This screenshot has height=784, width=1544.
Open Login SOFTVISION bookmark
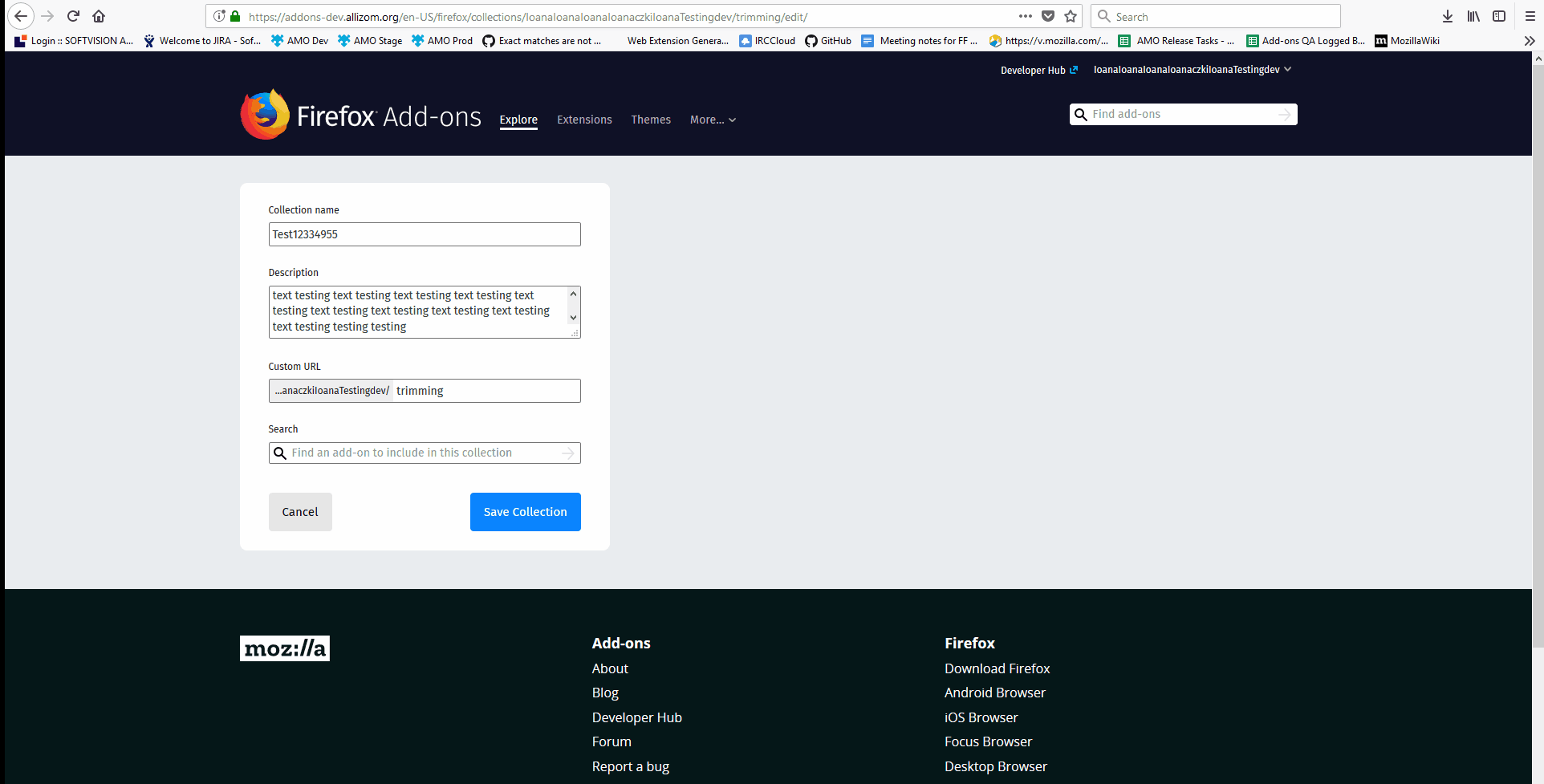74,41
